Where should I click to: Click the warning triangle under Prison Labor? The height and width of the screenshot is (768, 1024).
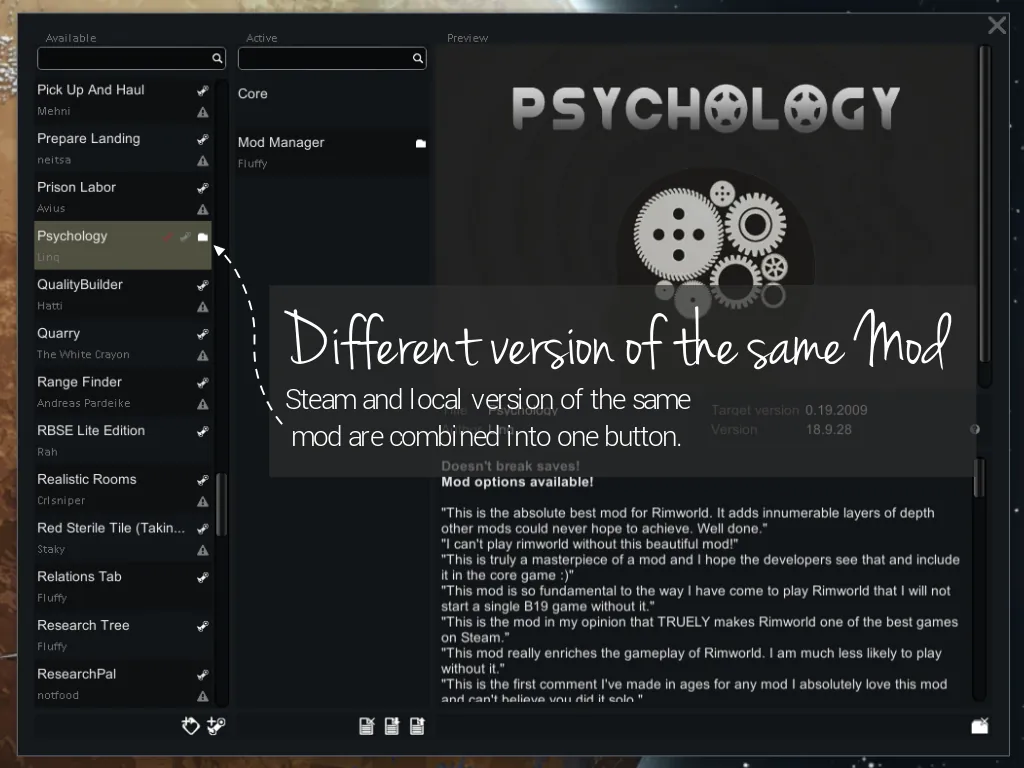pyautogui.click(x=203, y=210)
